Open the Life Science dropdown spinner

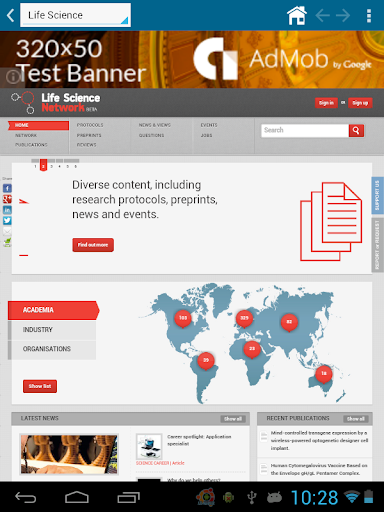click(x=75, y=15)
